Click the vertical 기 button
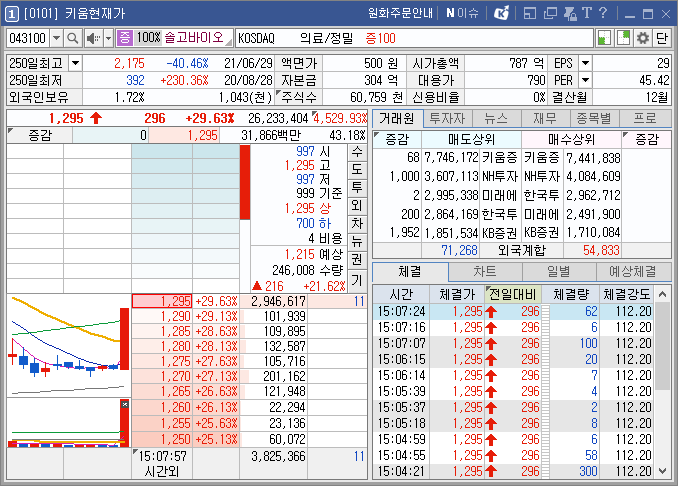Image resolution: width=678 pixels, height=486 pixels. click(x=357, y=281)
